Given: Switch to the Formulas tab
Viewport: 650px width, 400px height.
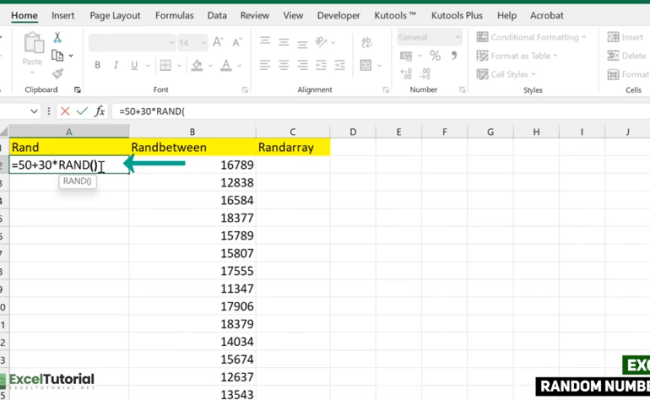Looking at the screenshot, I should [174, 15].
